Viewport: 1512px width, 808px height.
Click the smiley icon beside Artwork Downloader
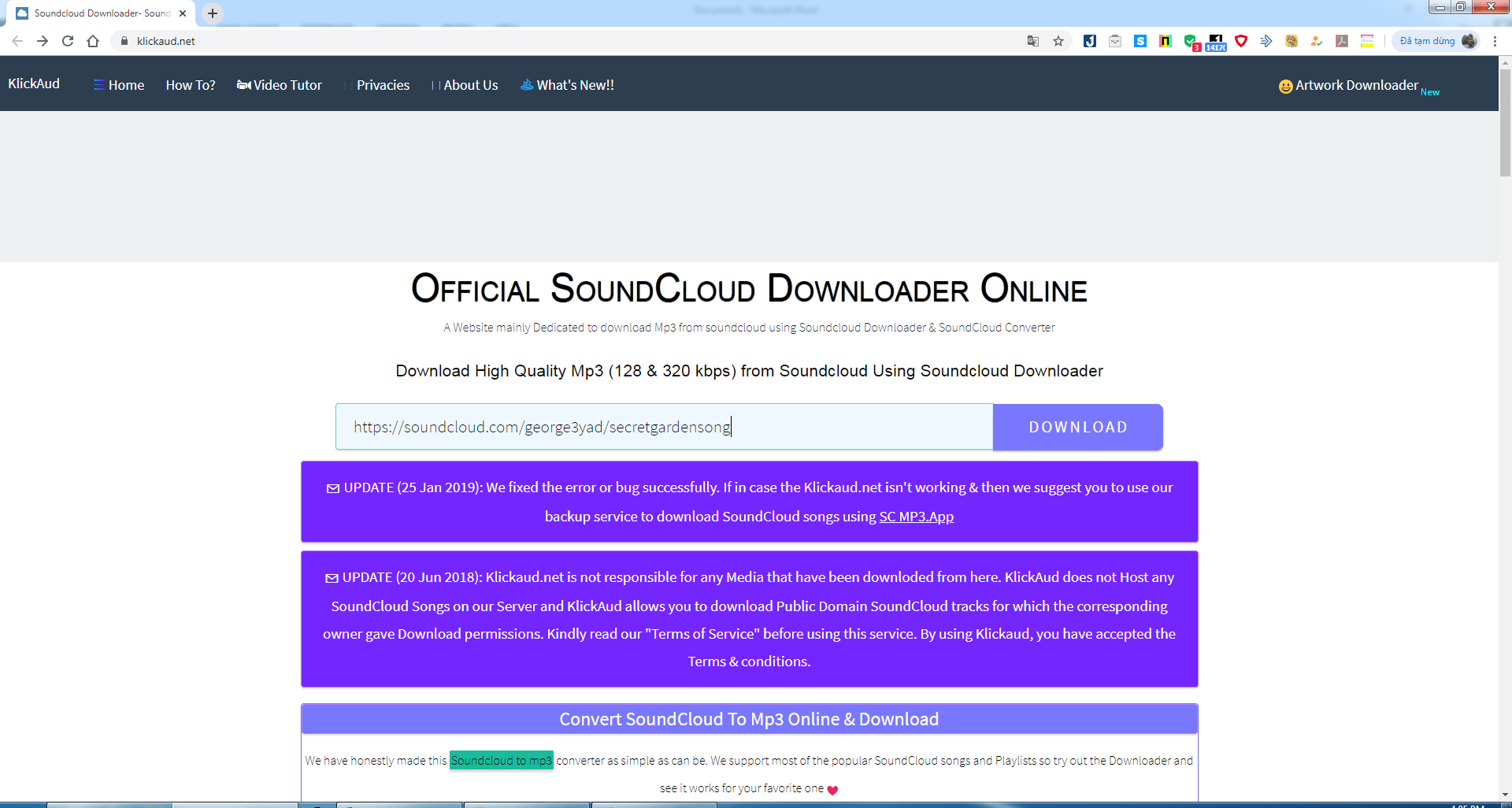1285,86
